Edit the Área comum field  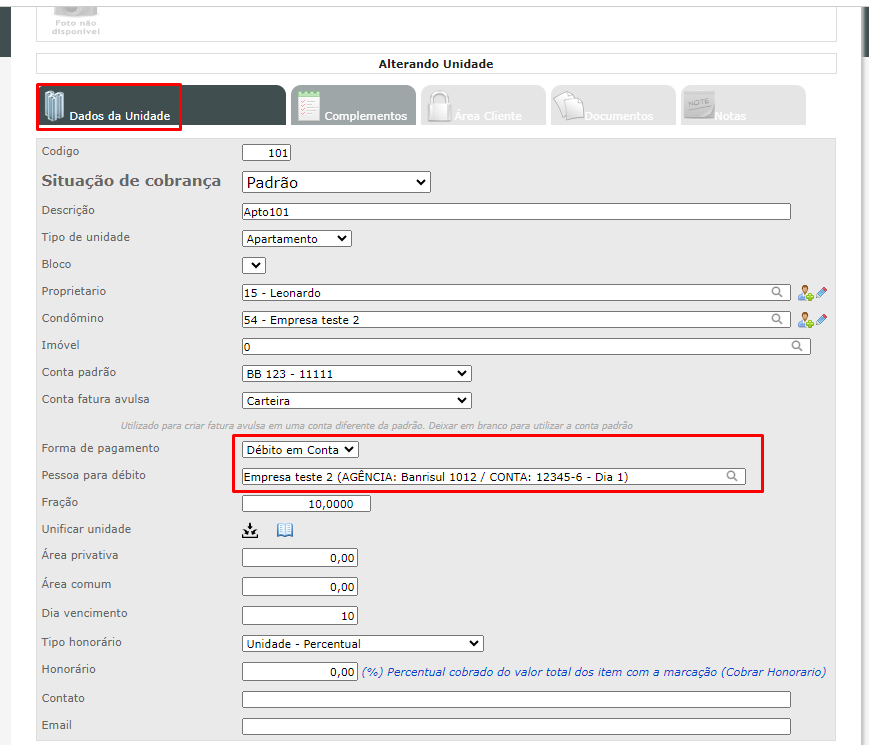(300, 587)
